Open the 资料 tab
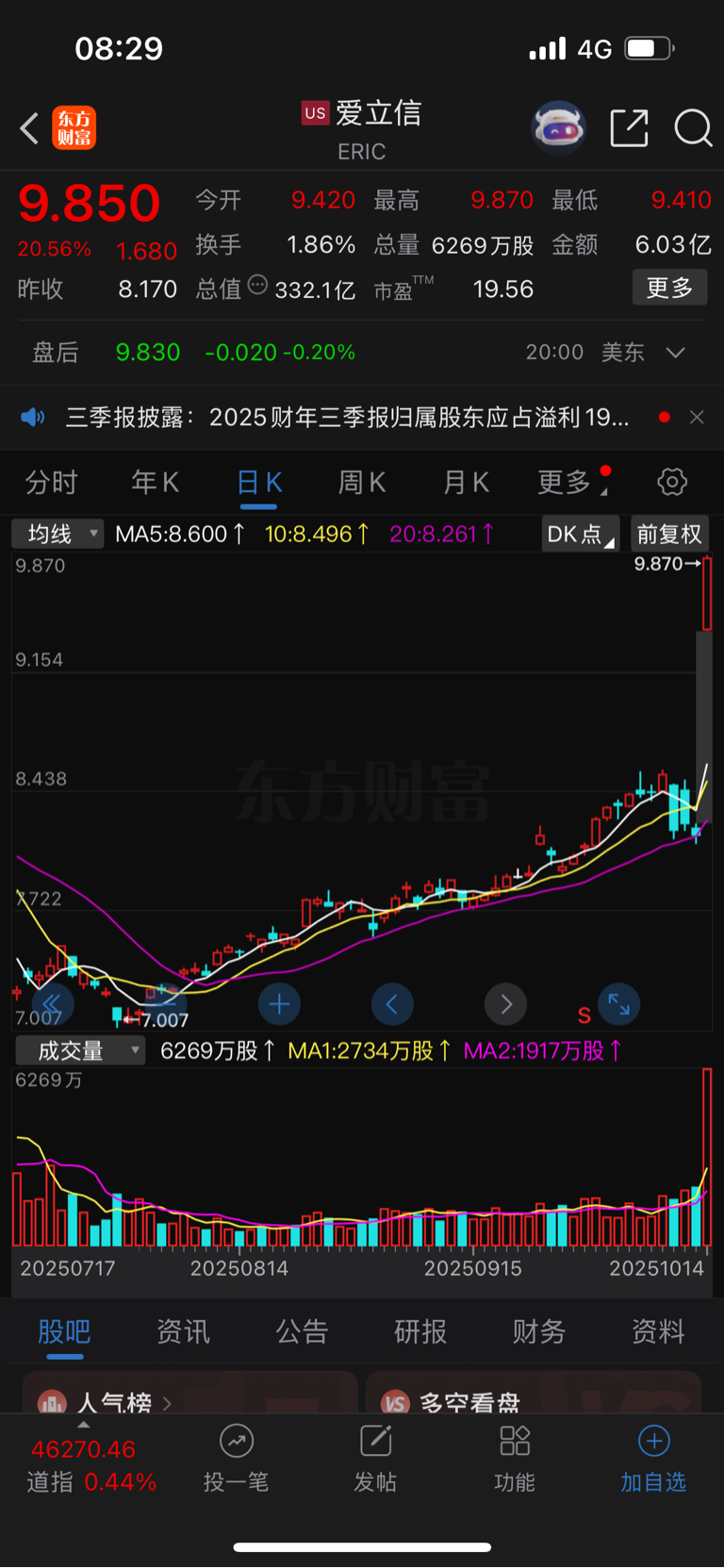 coord(658,1331)
